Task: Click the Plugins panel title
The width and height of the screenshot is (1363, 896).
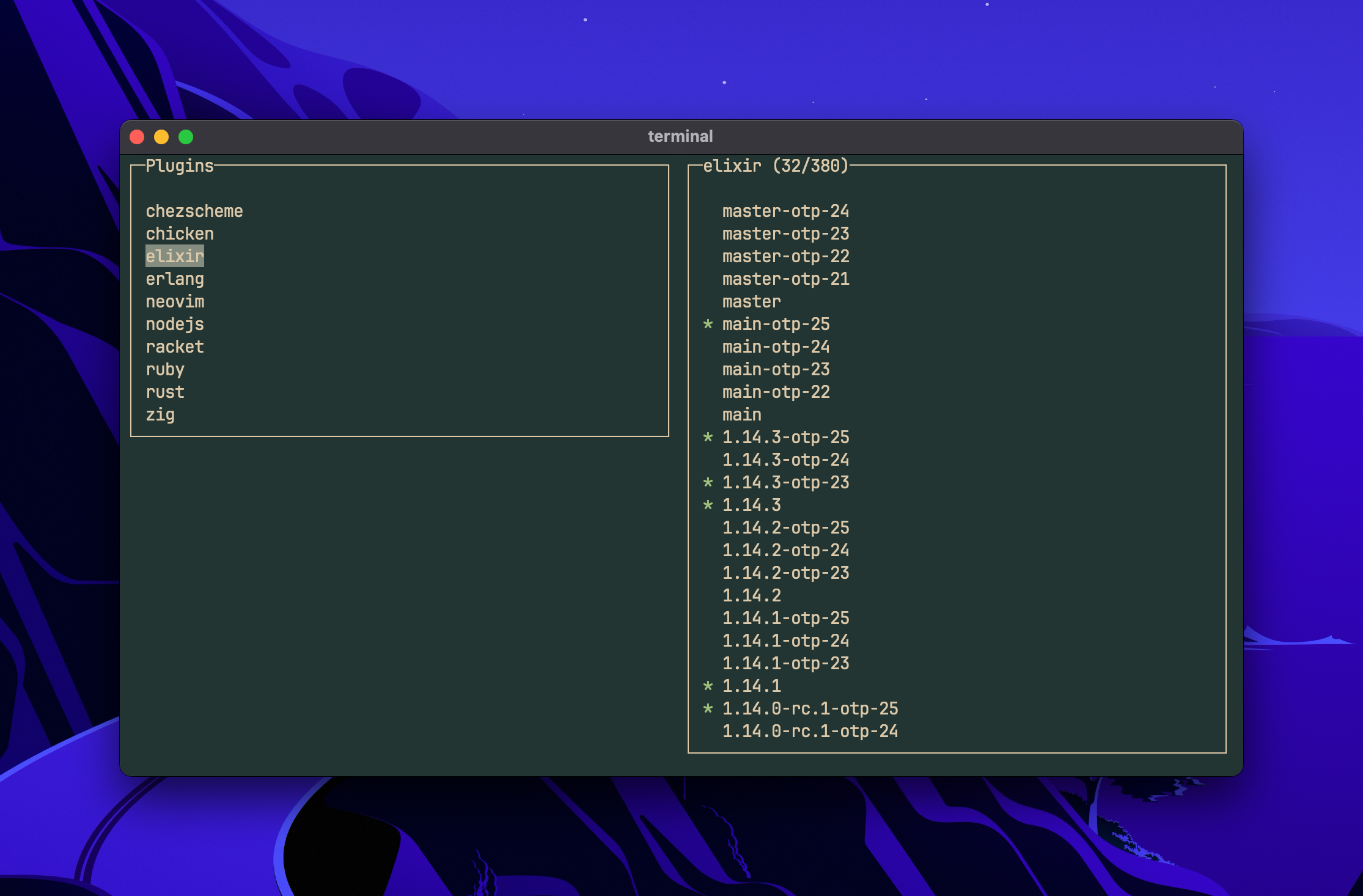Action: (180, 166)
